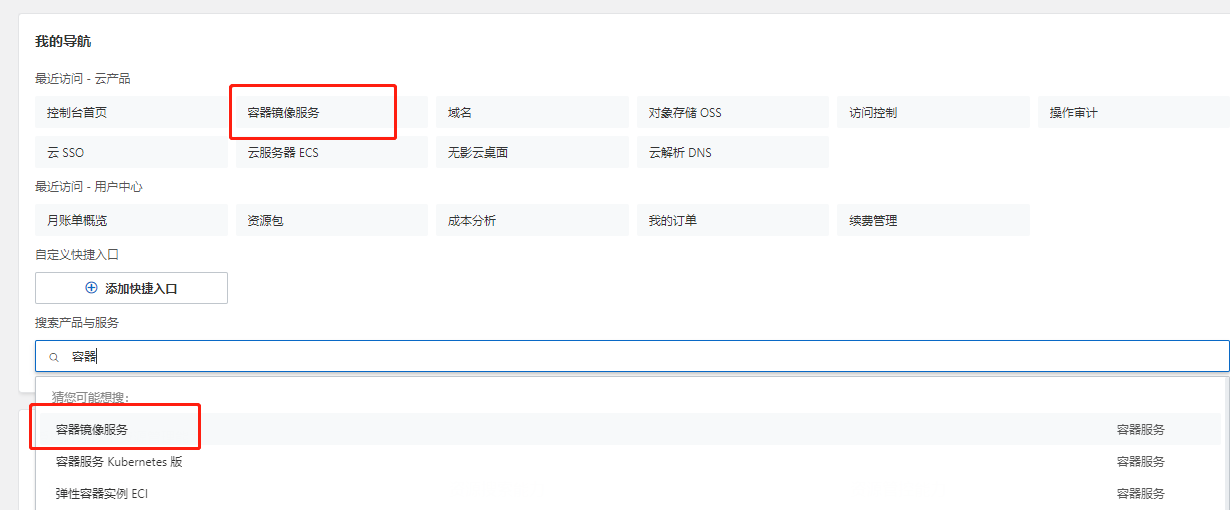Focus the product search field containing 容器
1230x510 pixels.
click(x=632, y=356)
